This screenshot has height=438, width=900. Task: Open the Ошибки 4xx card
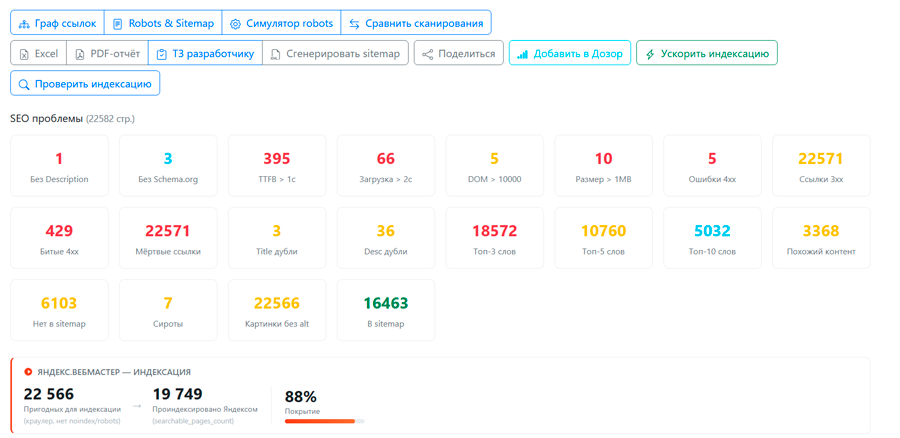click(712, 165)
